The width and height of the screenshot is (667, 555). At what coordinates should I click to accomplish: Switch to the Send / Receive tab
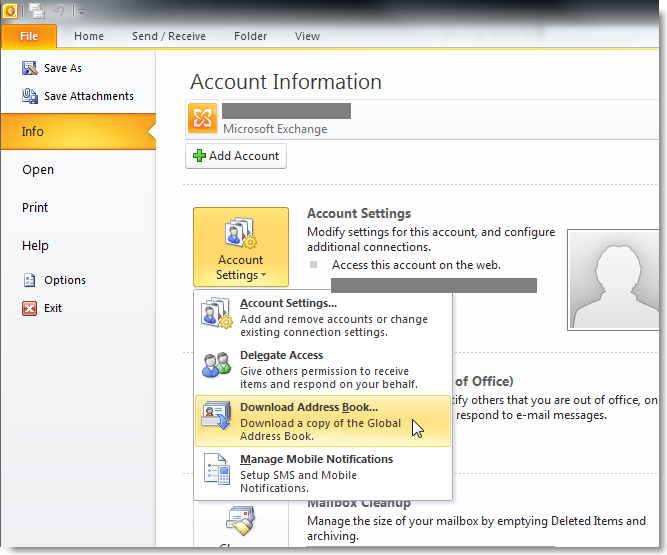coord(168,36)
